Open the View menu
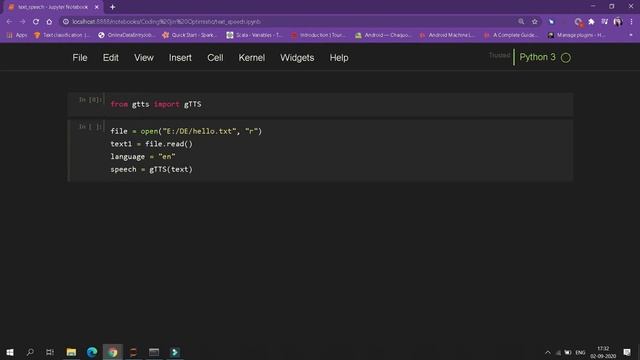 coord(144,58)
